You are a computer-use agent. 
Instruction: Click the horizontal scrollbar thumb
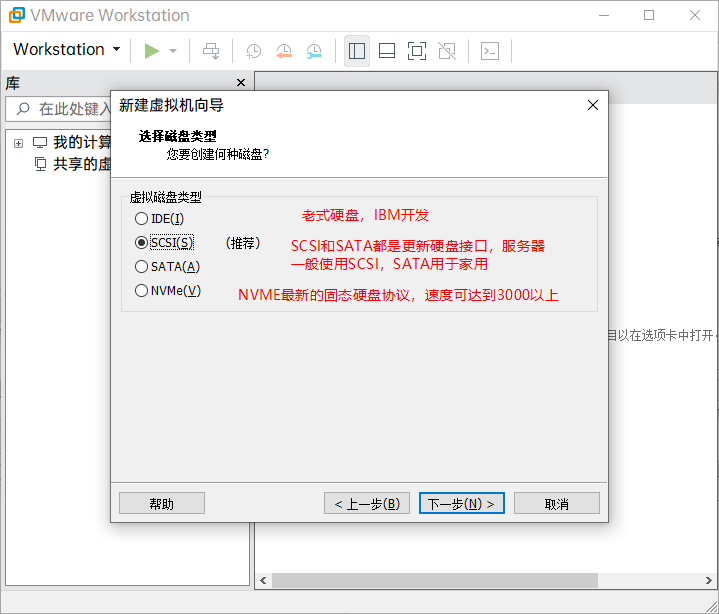pos(435,580)
